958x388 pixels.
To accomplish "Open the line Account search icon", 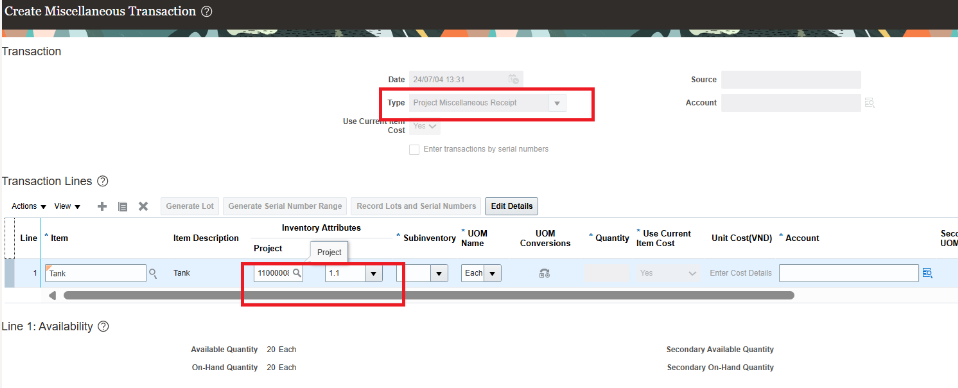I will coord(927,273).
